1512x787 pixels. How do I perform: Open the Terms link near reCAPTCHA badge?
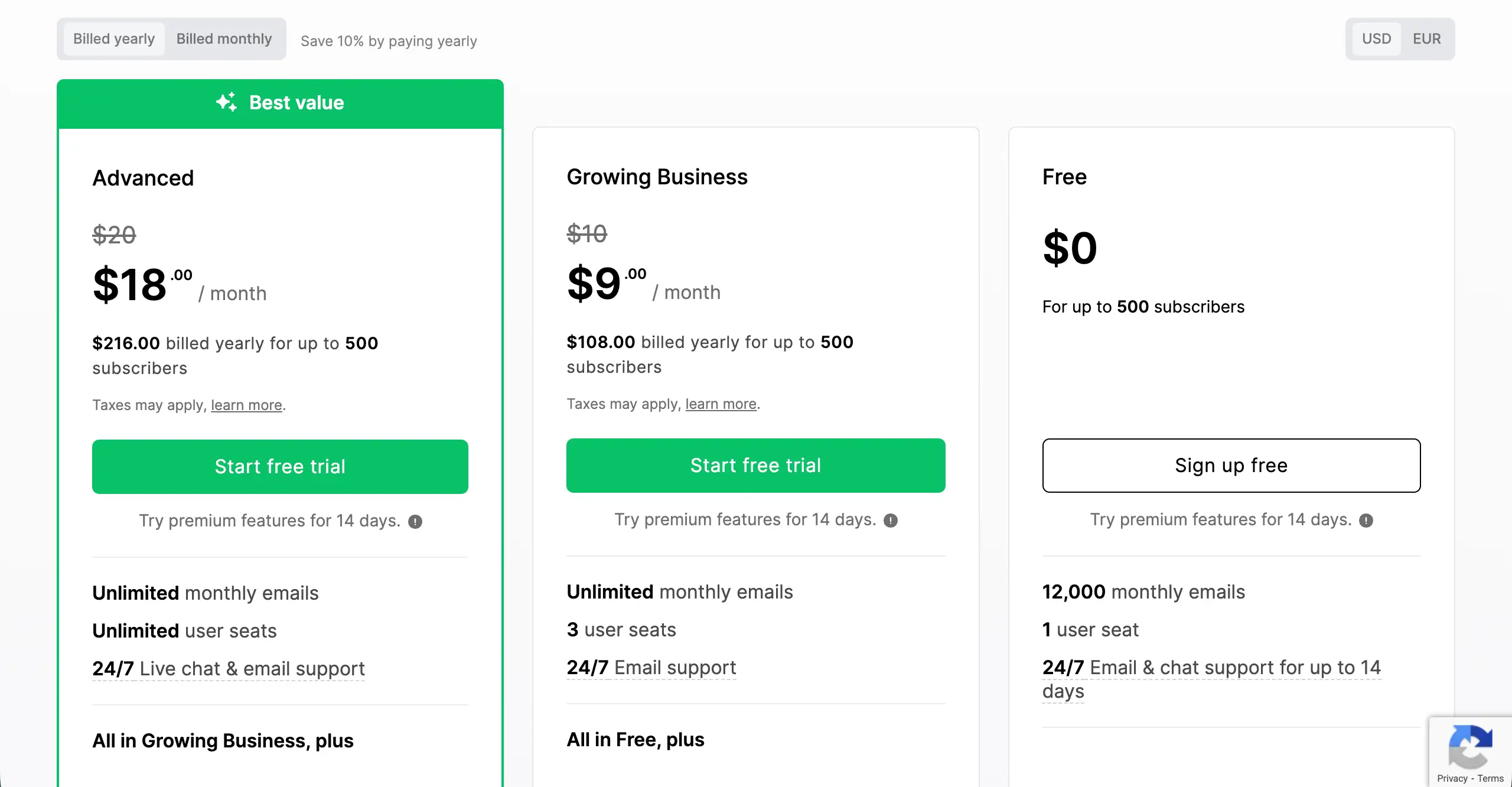(1492, 779)
